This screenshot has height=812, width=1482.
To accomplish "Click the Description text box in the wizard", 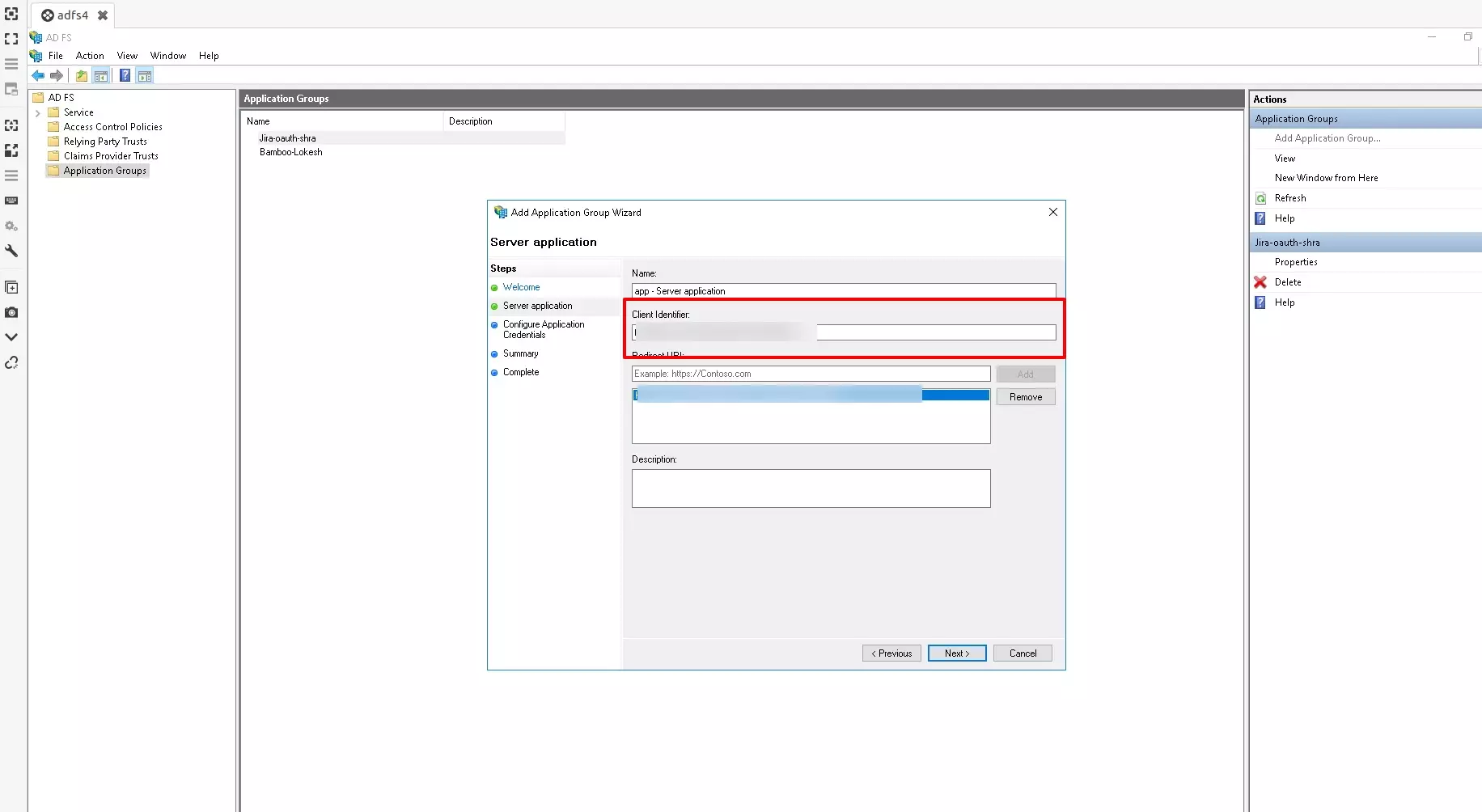I will [x=811, y=488].
